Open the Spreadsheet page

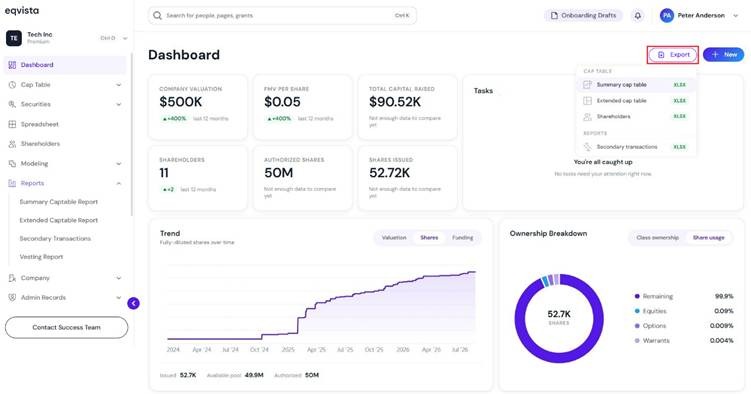pos(65,124)
